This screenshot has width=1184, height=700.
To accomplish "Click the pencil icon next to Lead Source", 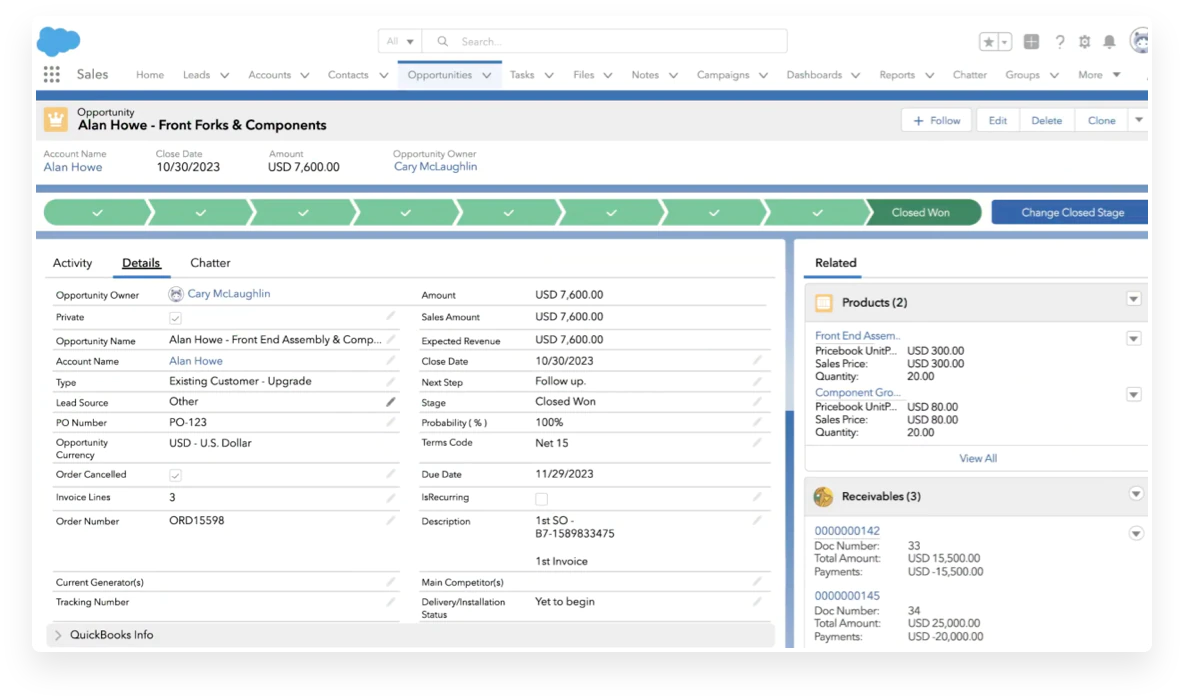I will pyautogui.click(x=391, y=402).
